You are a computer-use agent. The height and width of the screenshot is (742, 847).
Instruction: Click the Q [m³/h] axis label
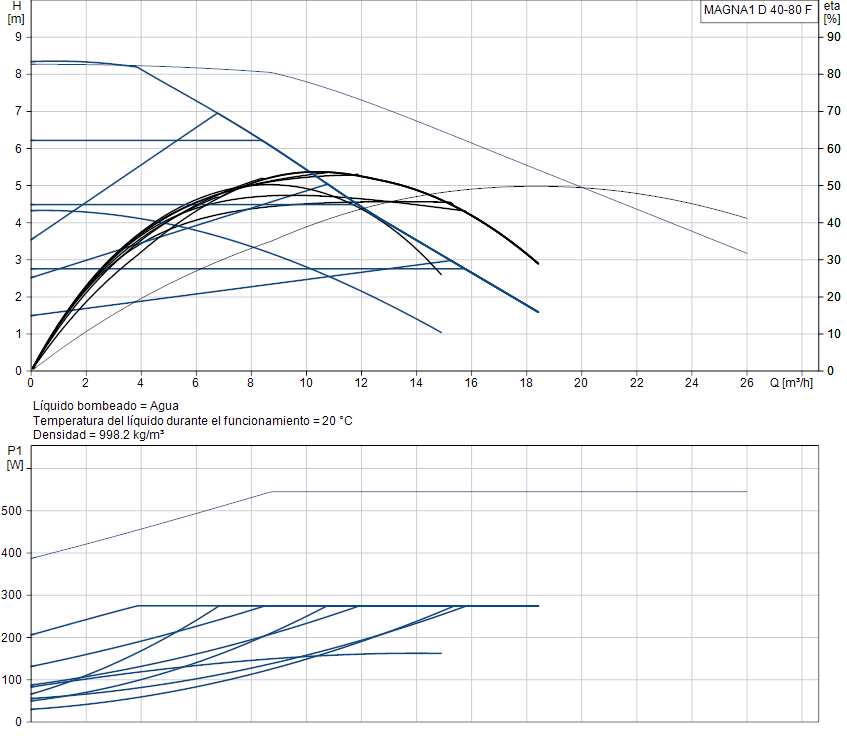click(791, 383)
